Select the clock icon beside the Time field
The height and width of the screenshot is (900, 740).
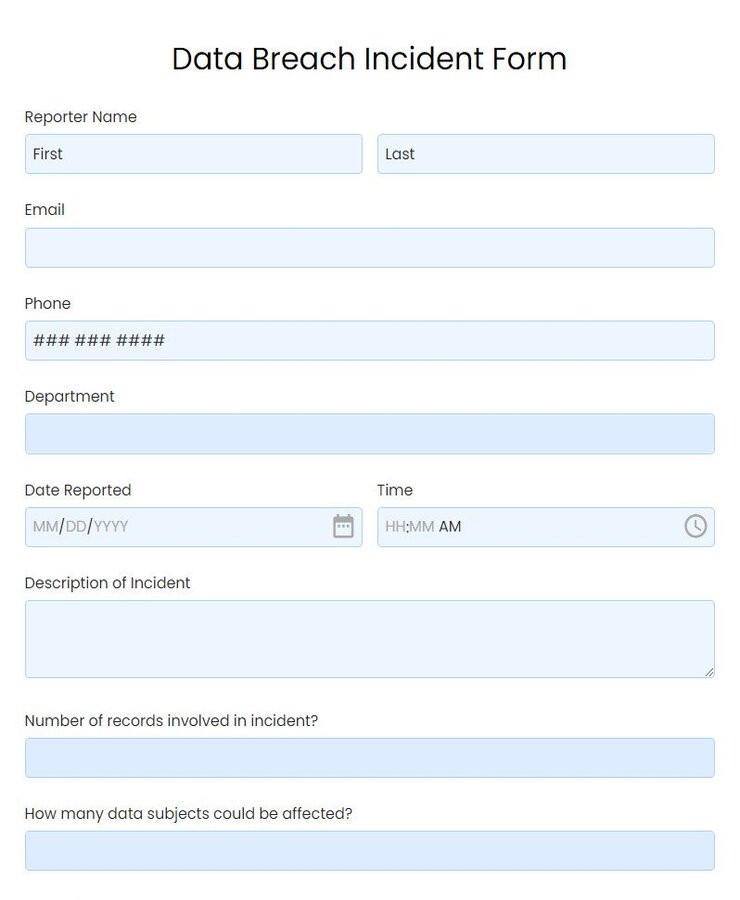click(696, 526)
